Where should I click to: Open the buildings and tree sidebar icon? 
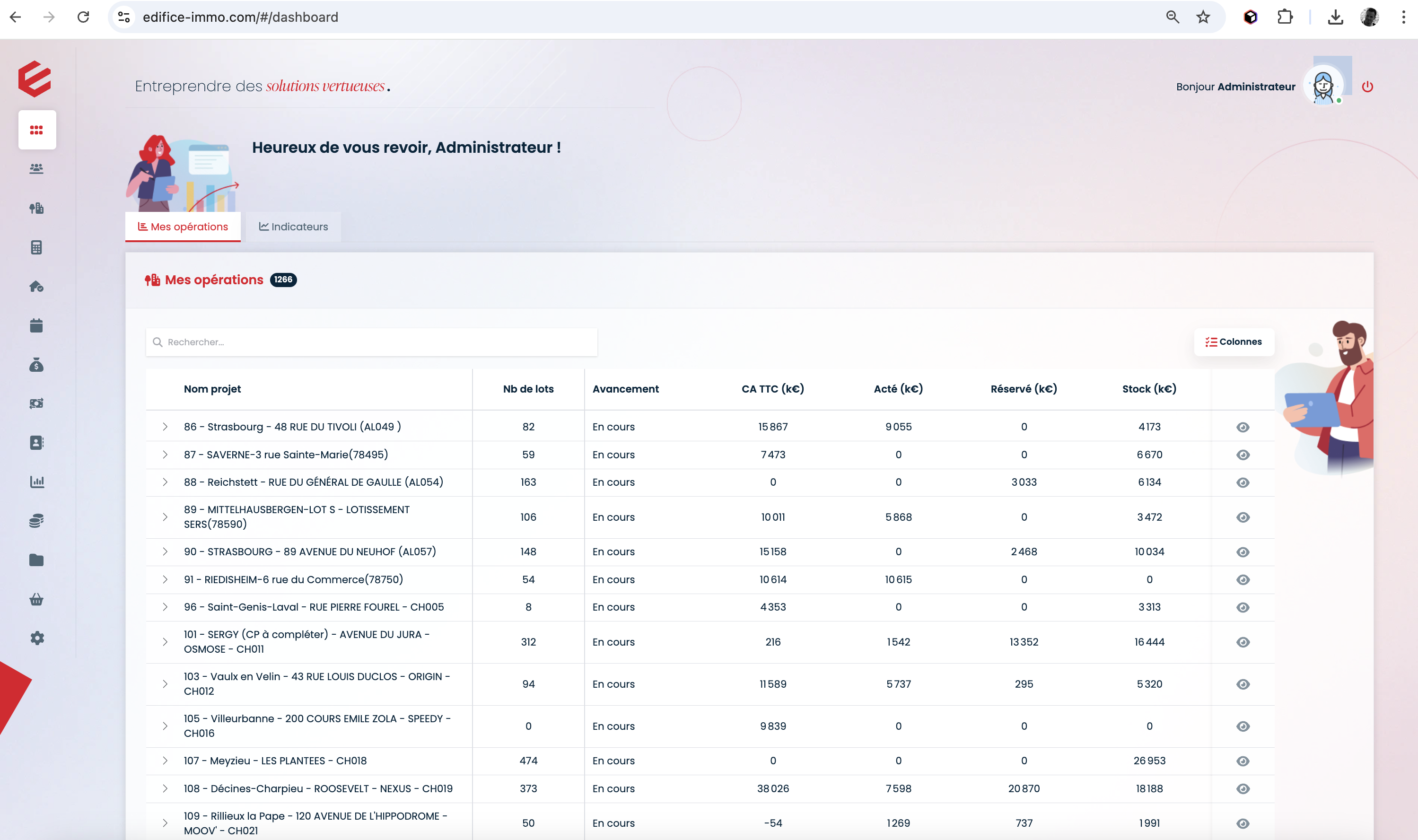37,208
